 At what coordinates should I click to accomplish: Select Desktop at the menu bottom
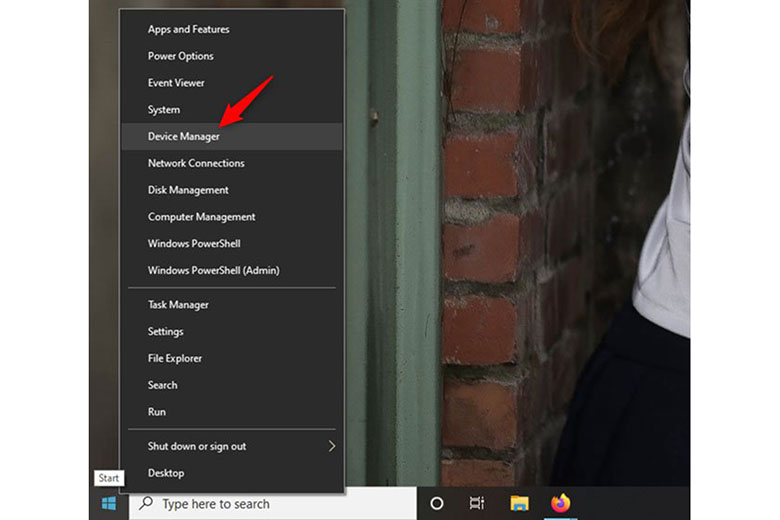tap(166, 473)
